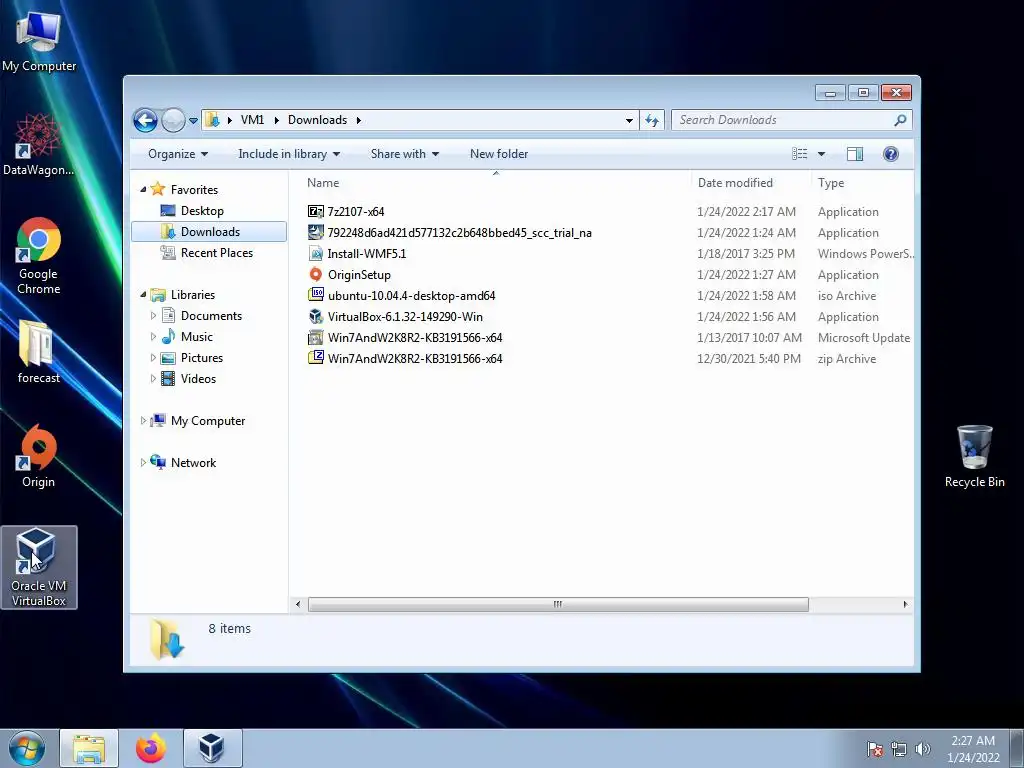Click the taskbar clock showing 2:27 AM
The height and width of the screenshot is (768, 1024).
click(973, 749)
